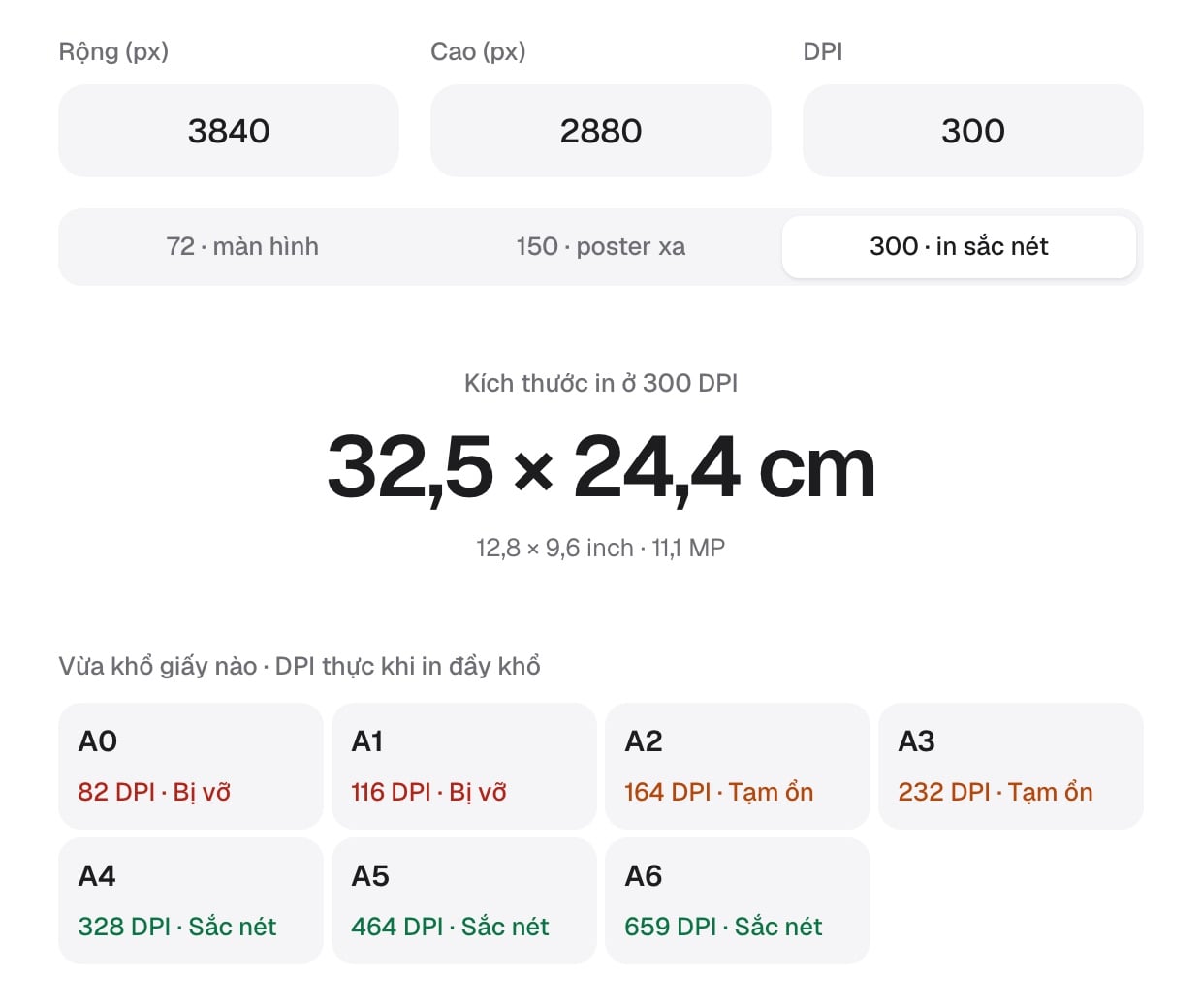Image resolution: width=1202 pixels, height=1008 pixels.
Task: Select the A5 paper size card
Action: (x=464, y=900)
